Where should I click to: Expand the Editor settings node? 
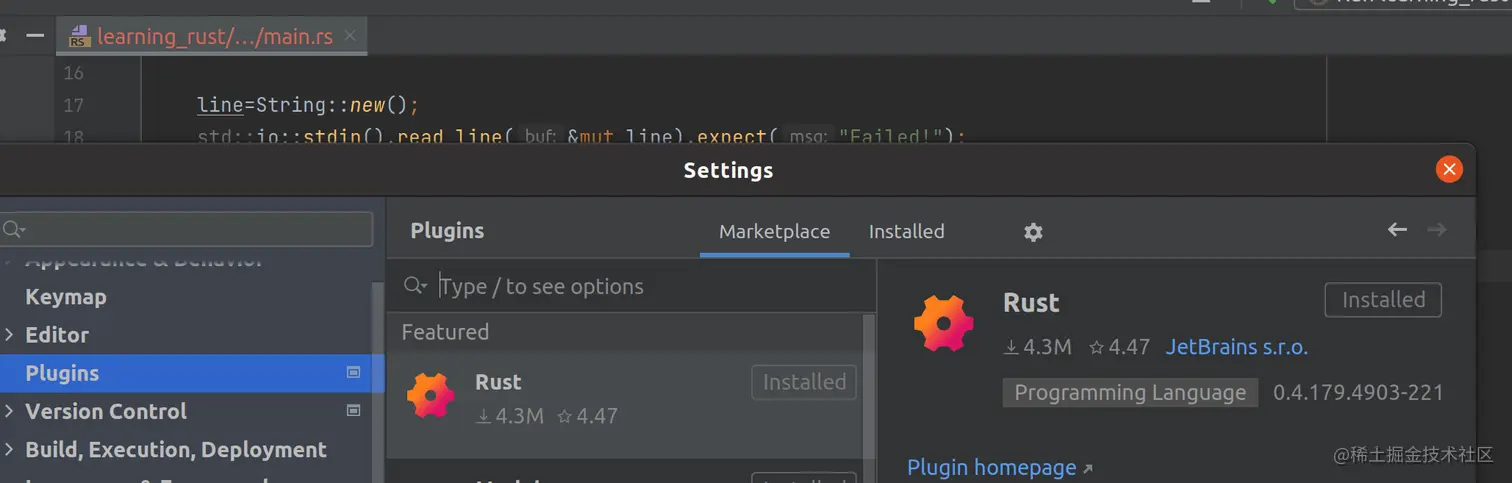click(9, 335)
